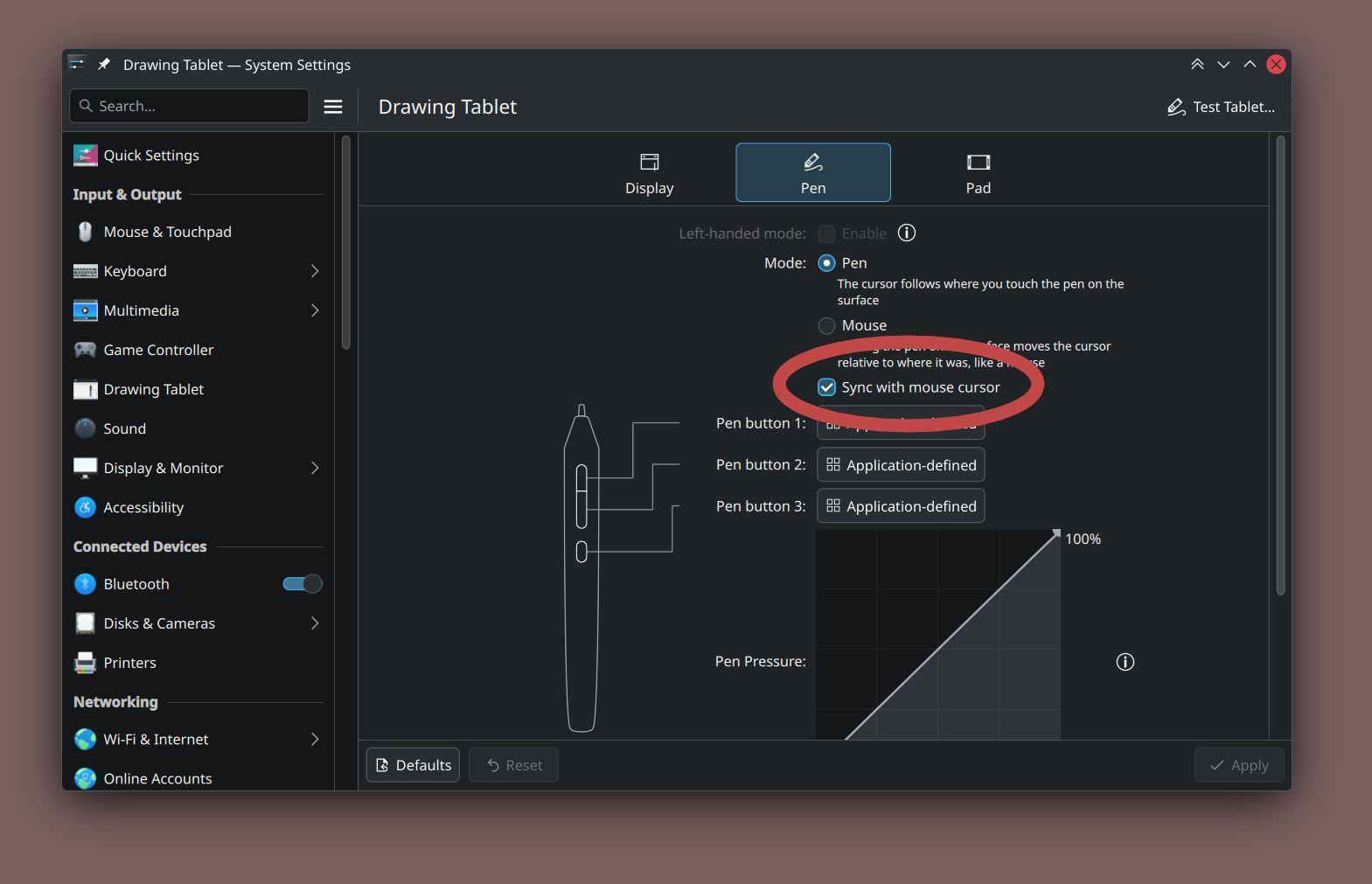This screenshot has width=1372, height=884.
Task: Go to Quick Settings
Action: (x=150, y=156)
